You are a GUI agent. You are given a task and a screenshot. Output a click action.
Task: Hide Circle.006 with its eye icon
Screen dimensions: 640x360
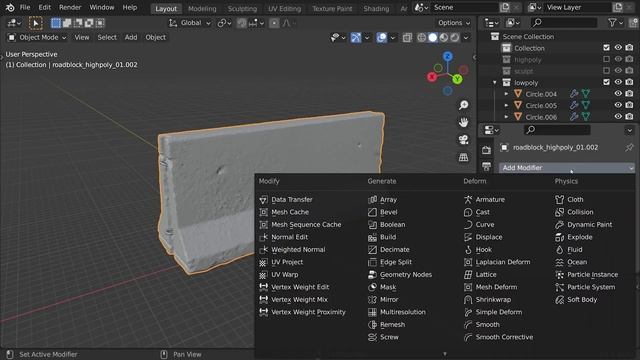[618, 116]
